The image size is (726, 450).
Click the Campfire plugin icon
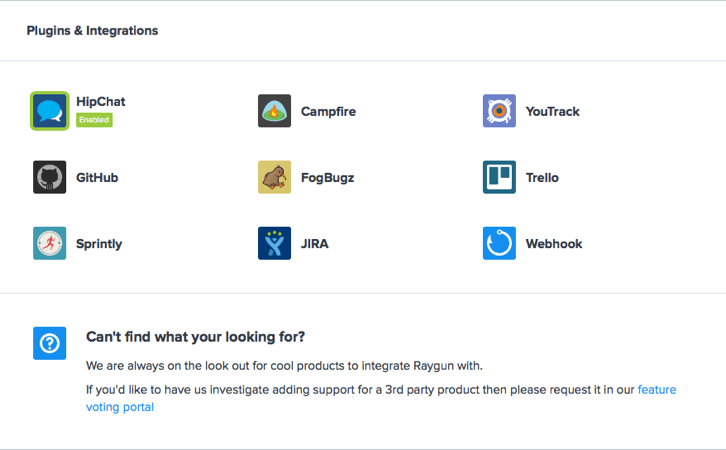[x=275, y=111]
